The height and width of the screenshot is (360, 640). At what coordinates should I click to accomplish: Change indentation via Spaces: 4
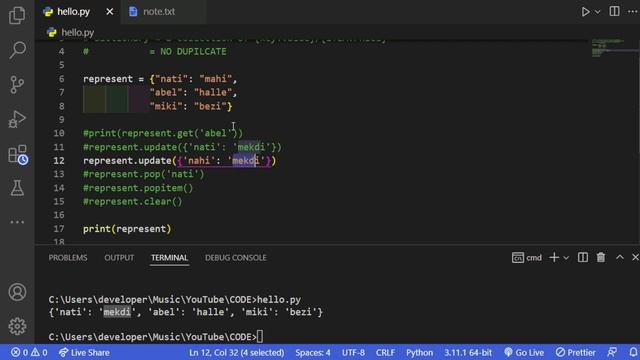[313, 352]
